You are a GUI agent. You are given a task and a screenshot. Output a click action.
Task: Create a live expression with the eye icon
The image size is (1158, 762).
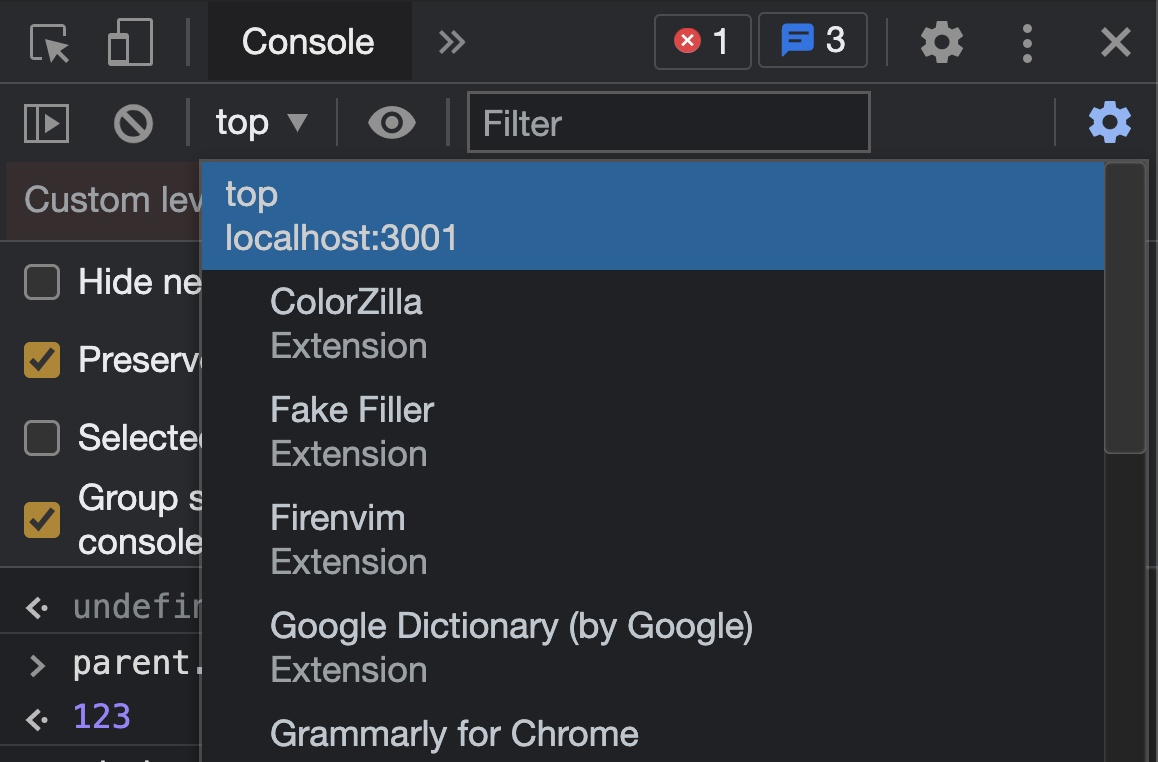pos(391,122)
